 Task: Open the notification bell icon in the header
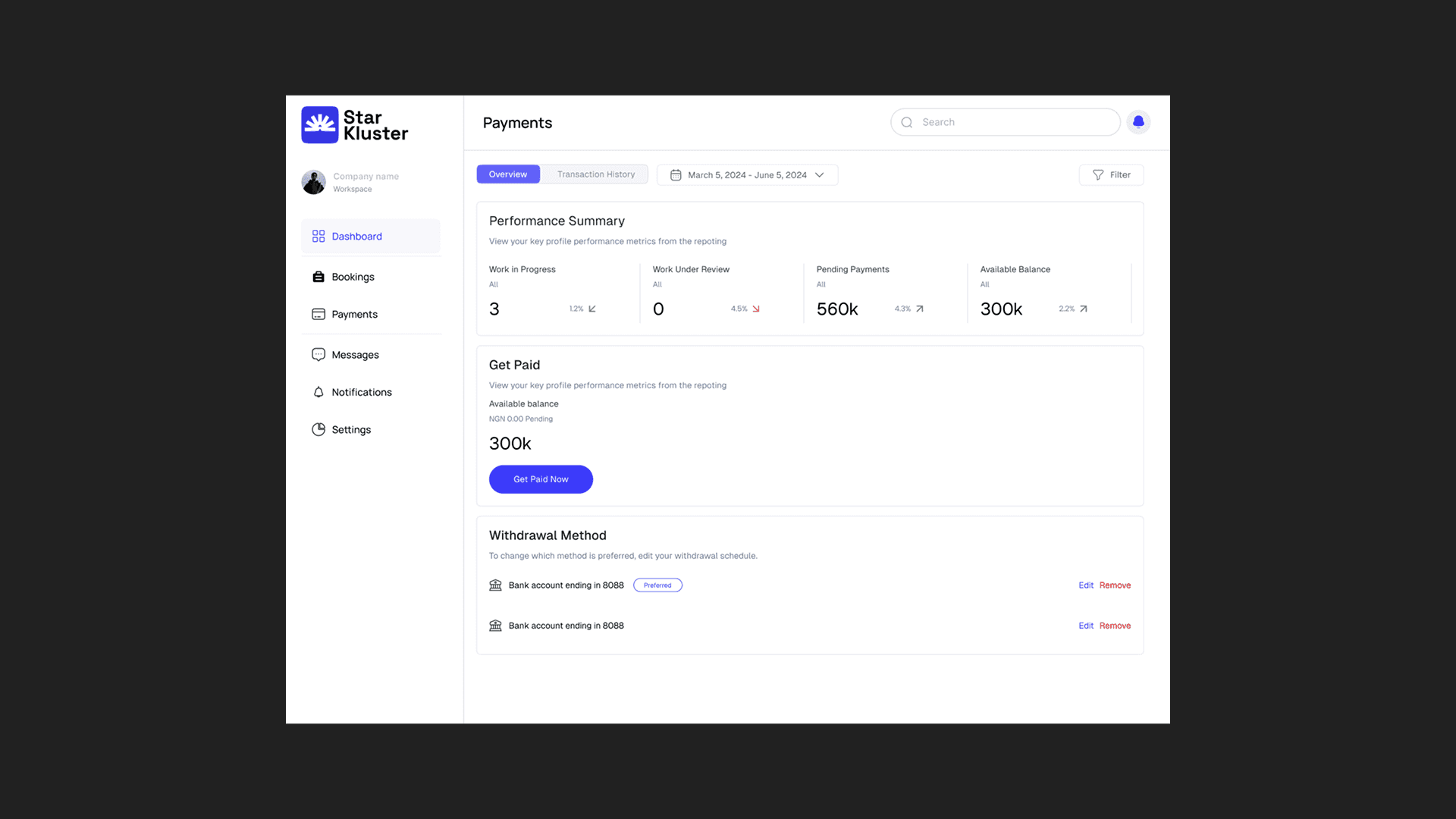click(1138, 122)
